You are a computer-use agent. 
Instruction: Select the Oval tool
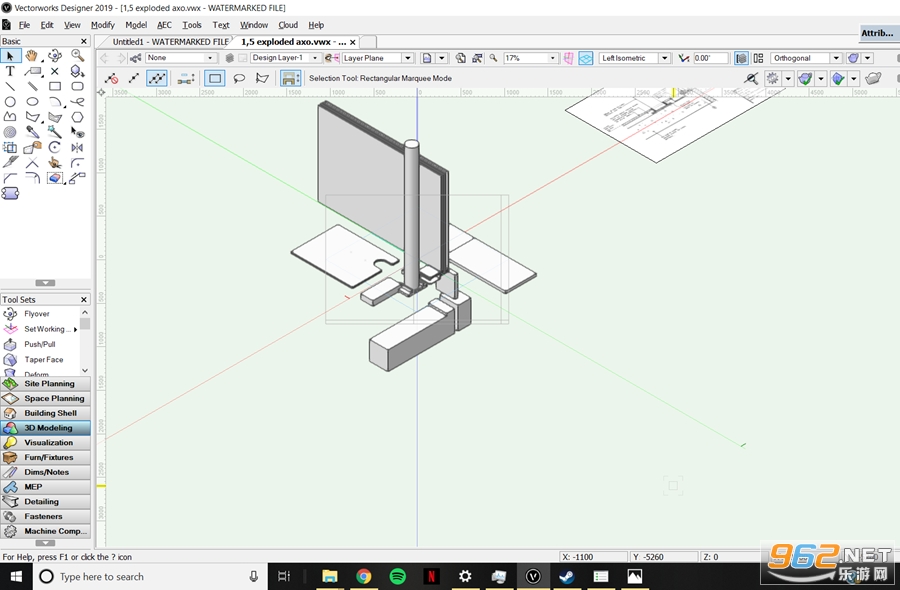(32, 102)
